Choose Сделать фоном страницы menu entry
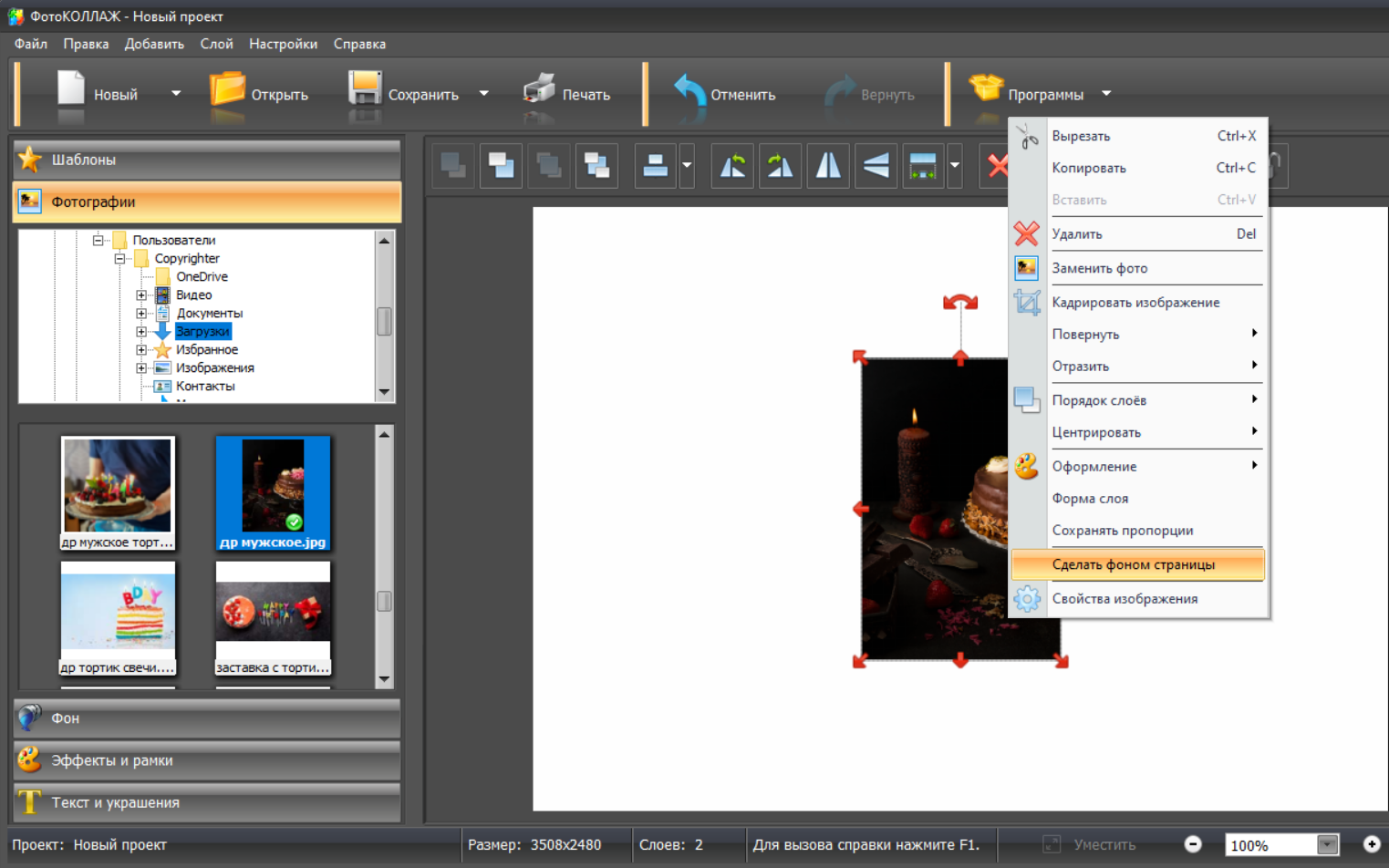The image size is (1389, 868). (x=1133, y=565)
